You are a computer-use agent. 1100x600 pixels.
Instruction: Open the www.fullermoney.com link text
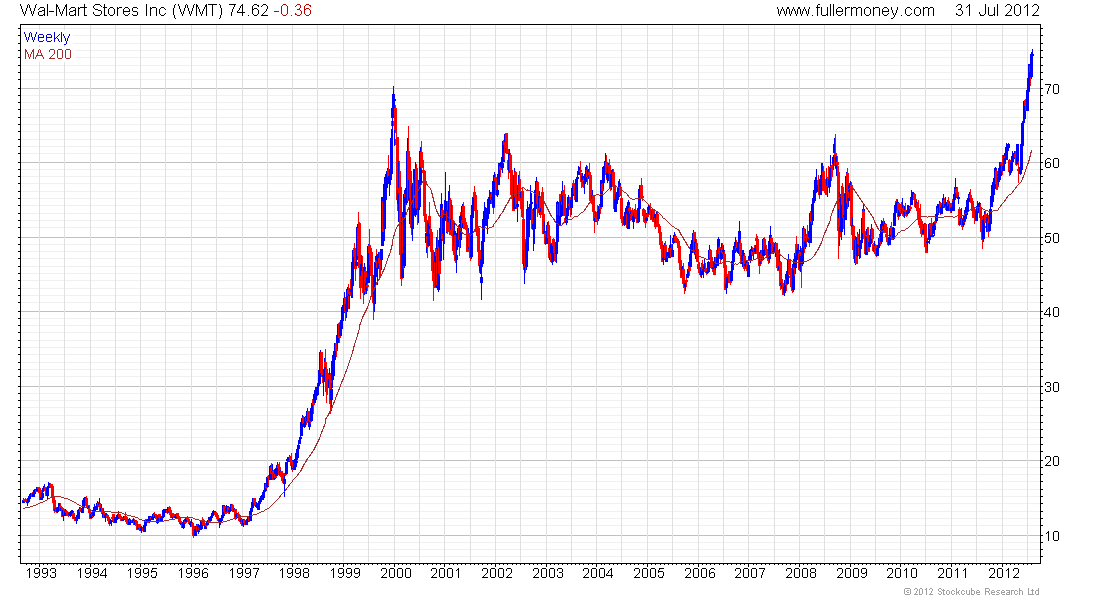point(855,11)
